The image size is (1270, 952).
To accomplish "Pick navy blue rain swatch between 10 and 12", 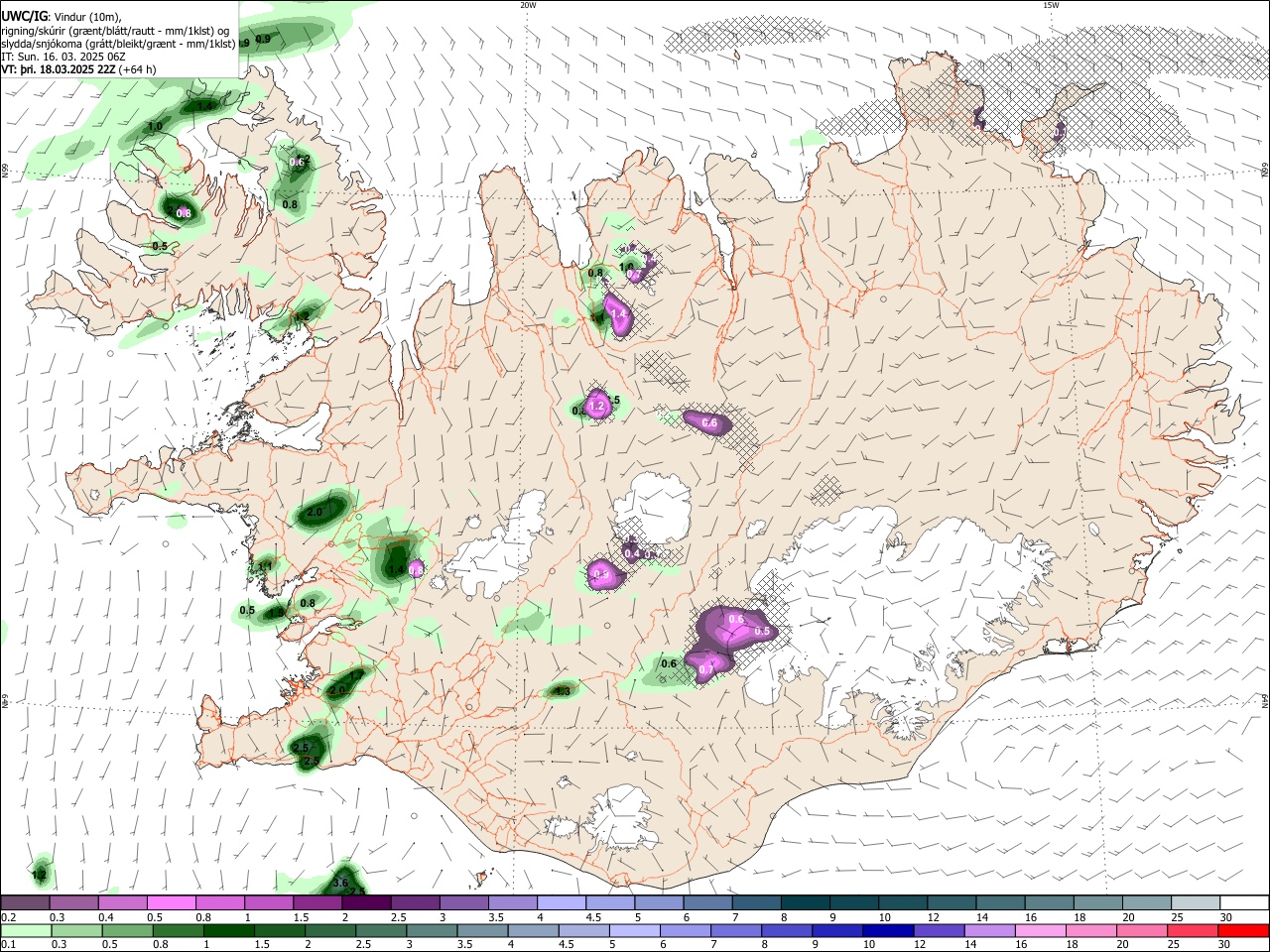I will coord(888,930).
